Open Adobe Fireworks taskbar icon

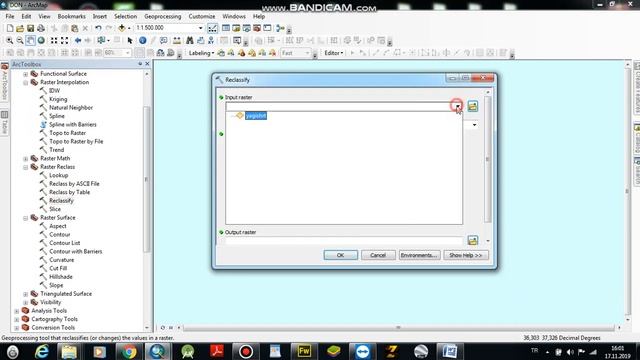coord(304,351)
